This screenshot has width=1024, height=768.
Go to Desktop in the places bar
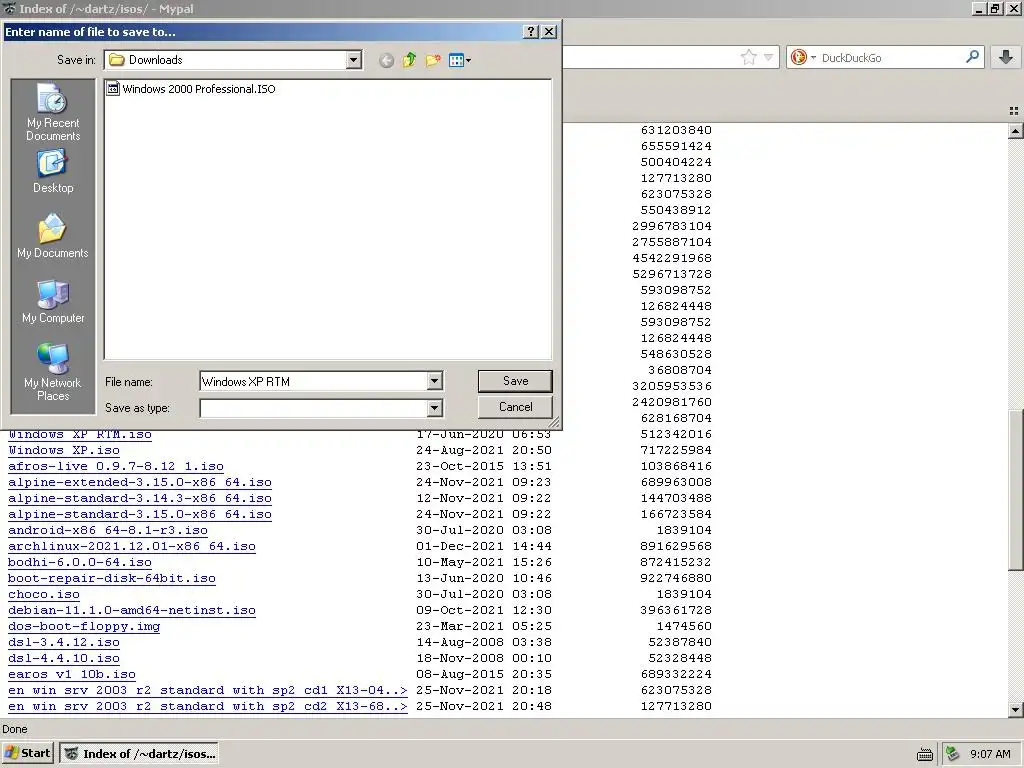(53, 172)
